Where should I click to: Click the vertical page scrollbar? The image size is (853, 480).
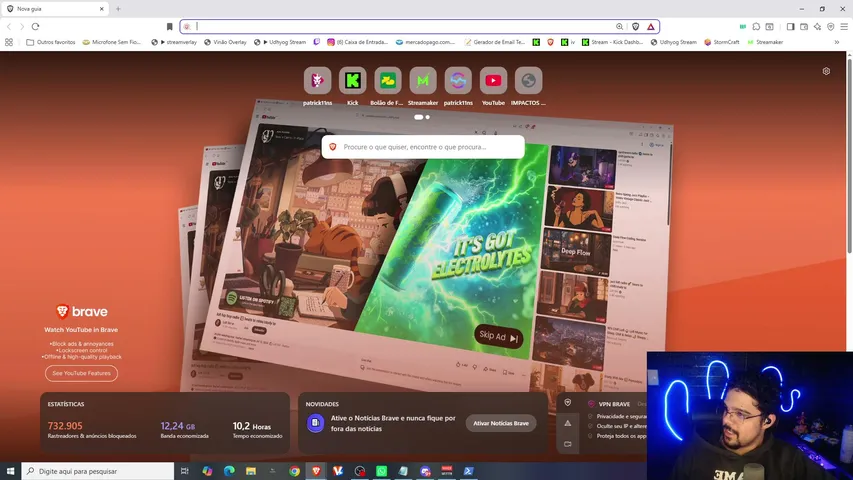(849, 158)
